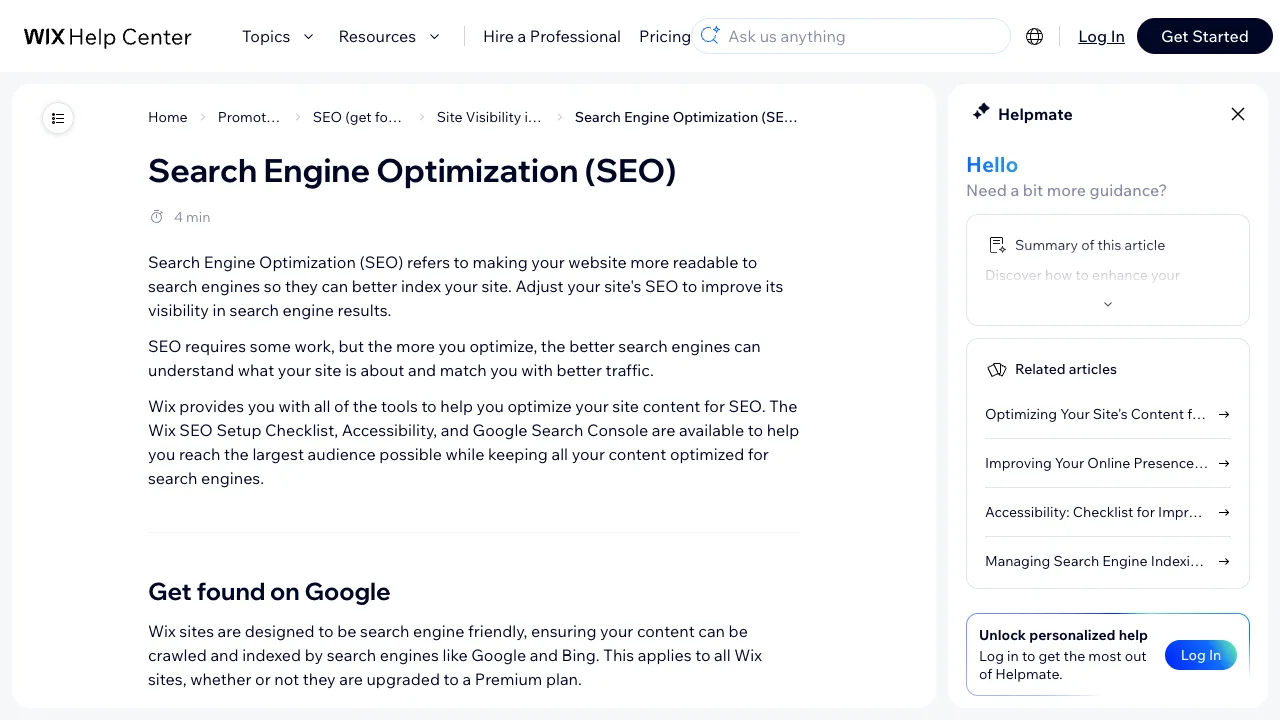Click the Get Started button
This screenshot has height=720, width=1280.
coord(1205,36)
